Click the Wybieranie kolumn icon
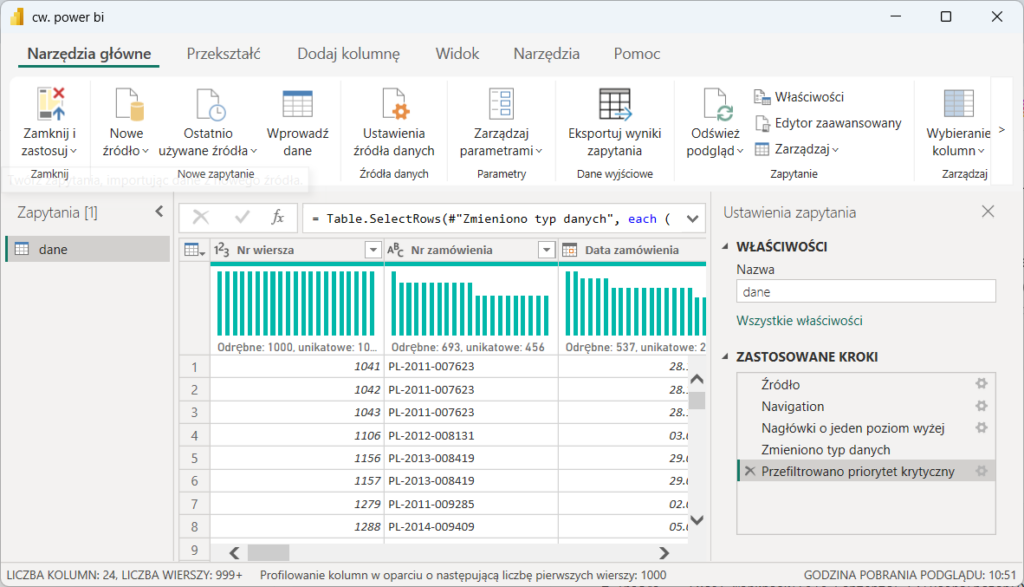Screen dimensions: 1024x587 point(959,104)
